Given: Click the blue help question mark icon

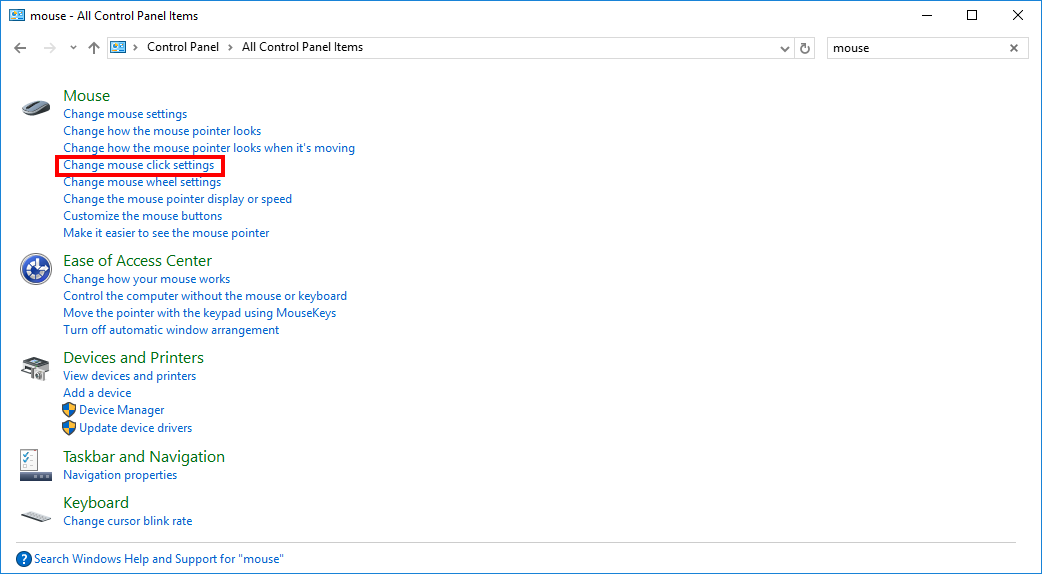Looking at the screenshot, I should tap(24, 559).
